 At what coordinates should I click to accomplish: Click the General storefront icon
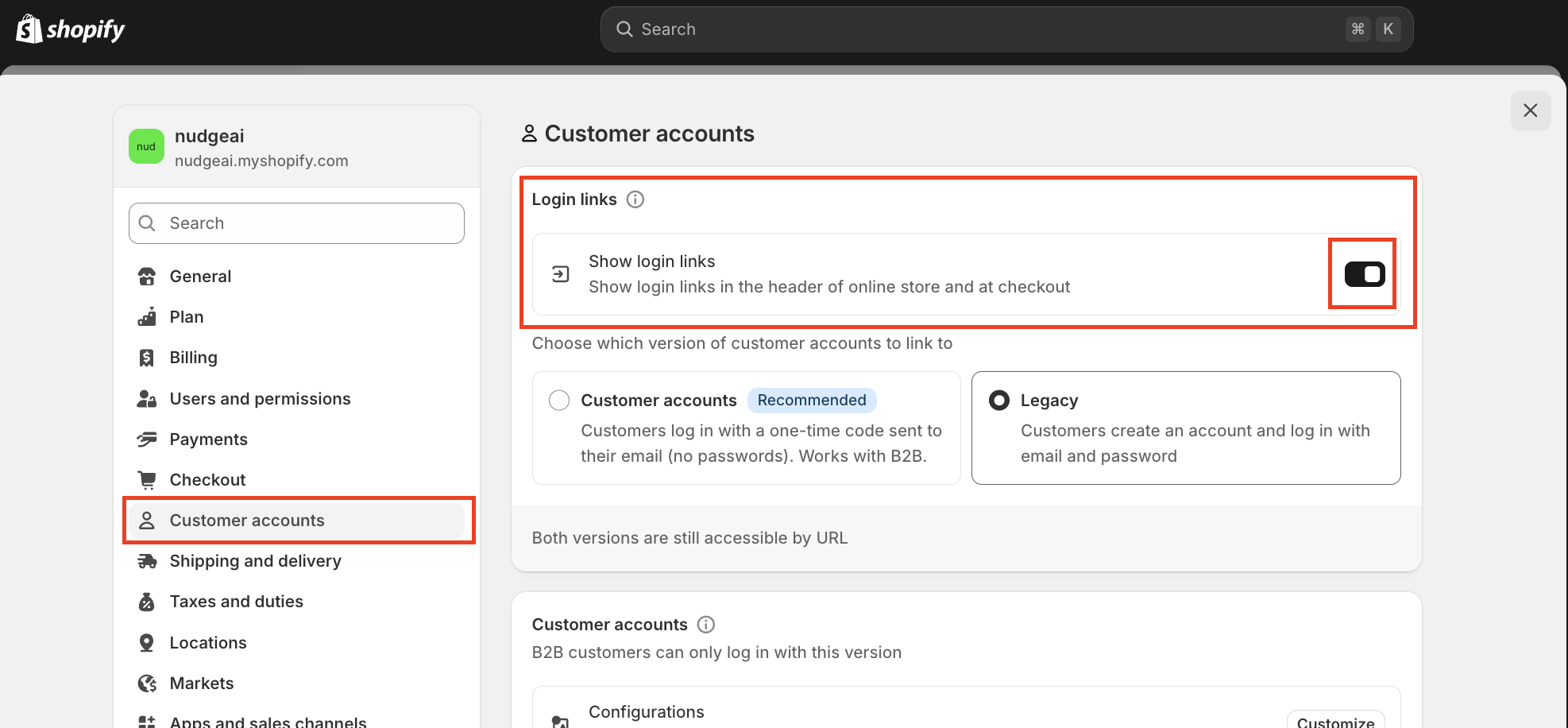tap(147, 277)
